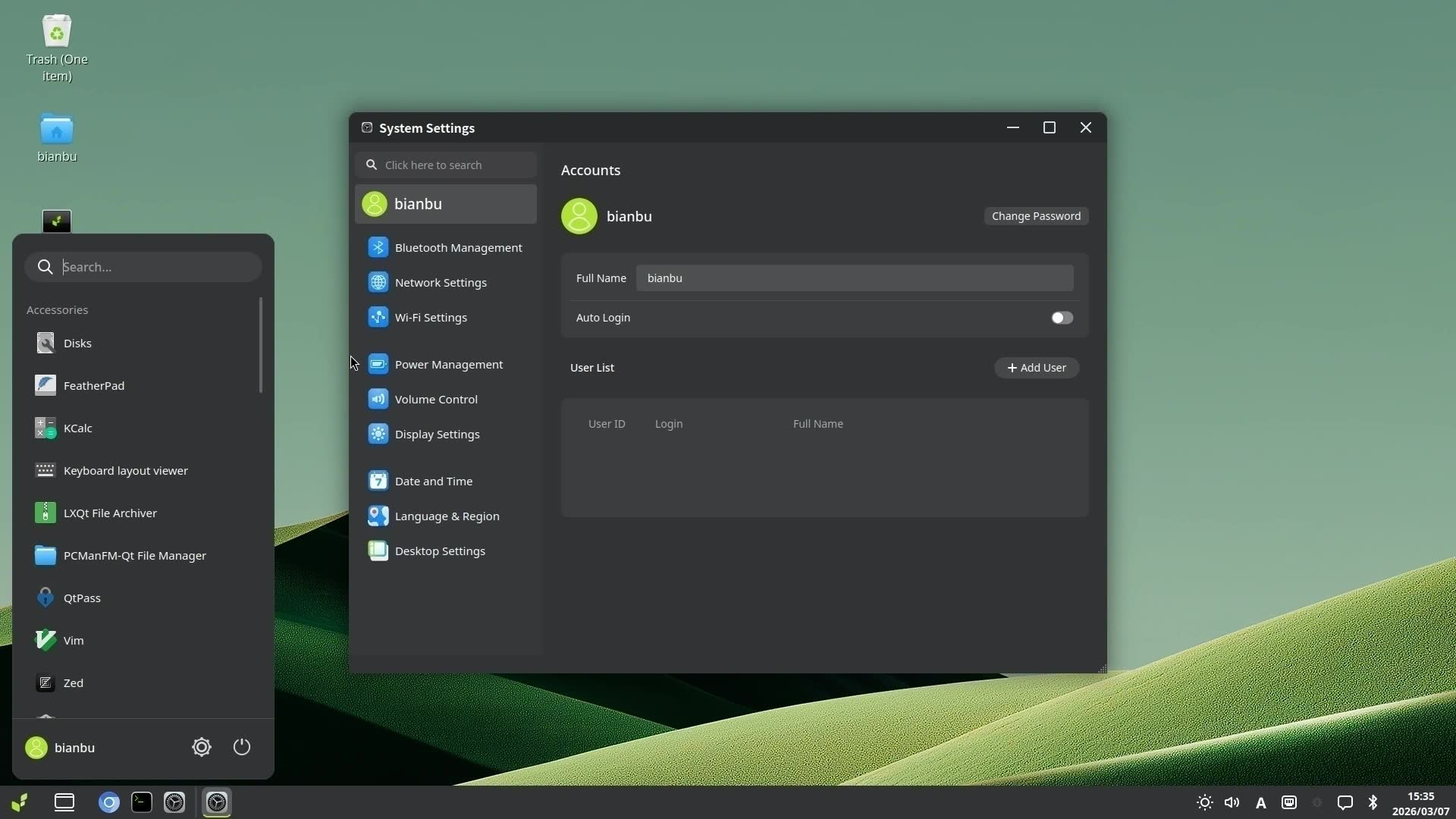The width and height of the screenshot is (1456, 819).
Task: Click the Full Name column header in User List
Action: pos(818,424)
